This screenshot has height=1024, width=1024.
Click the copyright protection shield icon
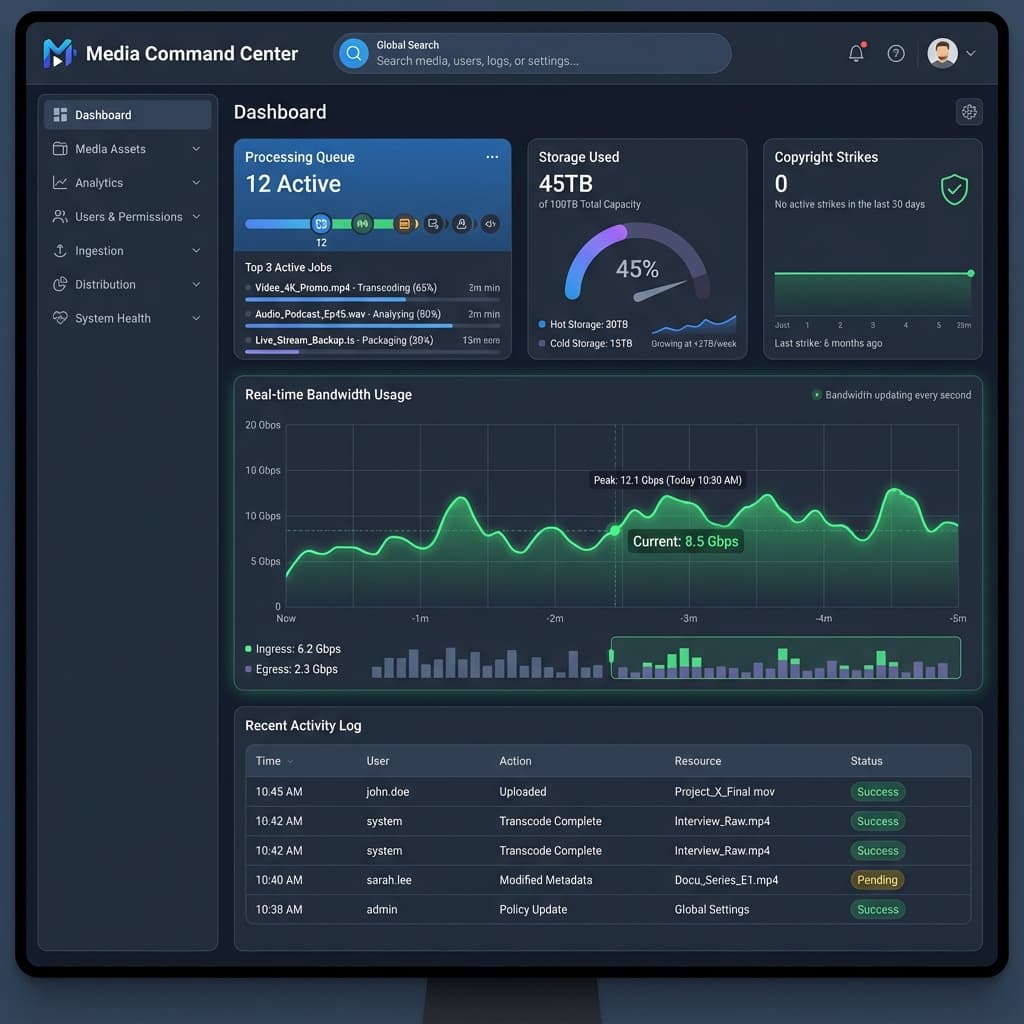954,190
